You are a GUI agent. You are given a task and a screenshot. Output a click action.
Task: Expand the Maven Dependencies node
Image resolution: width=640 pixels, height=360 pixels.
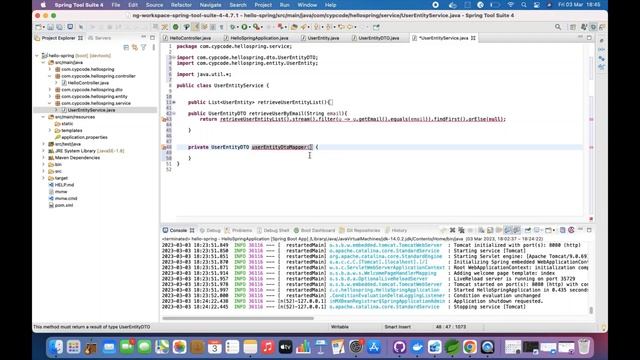(x=44, y=158)
